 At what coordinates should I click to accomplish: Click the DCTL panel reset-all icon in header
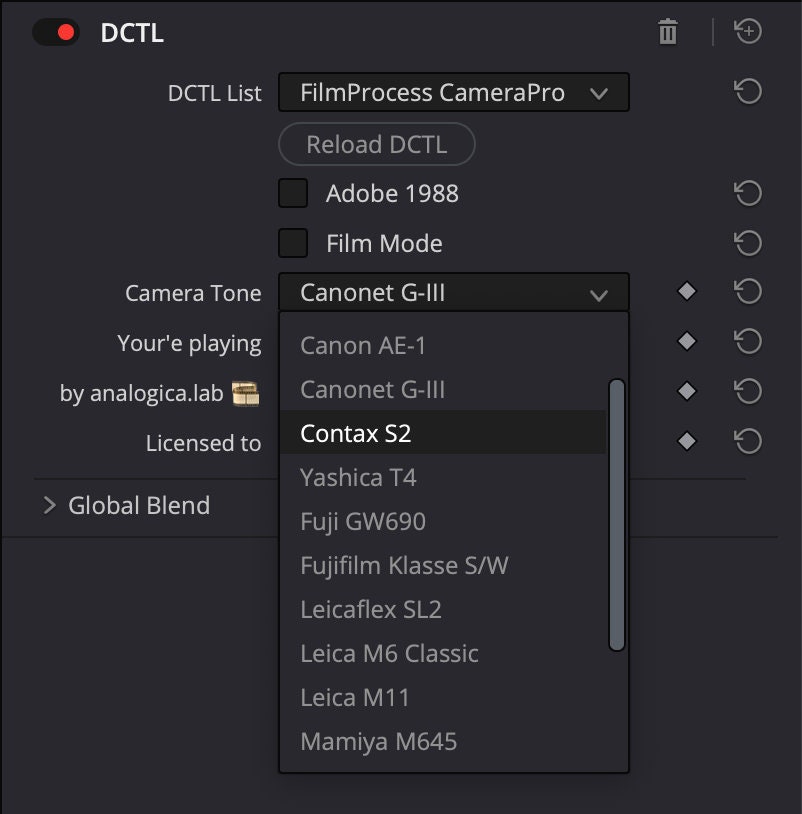pos(748,31)
